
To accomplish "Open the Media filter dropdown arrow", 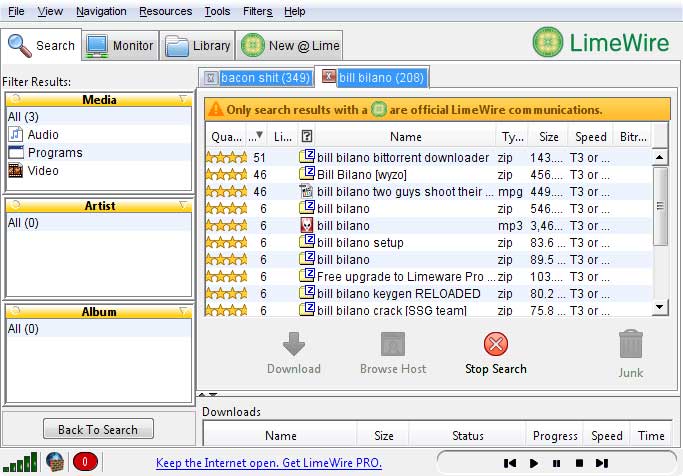I will coord(183,99).
